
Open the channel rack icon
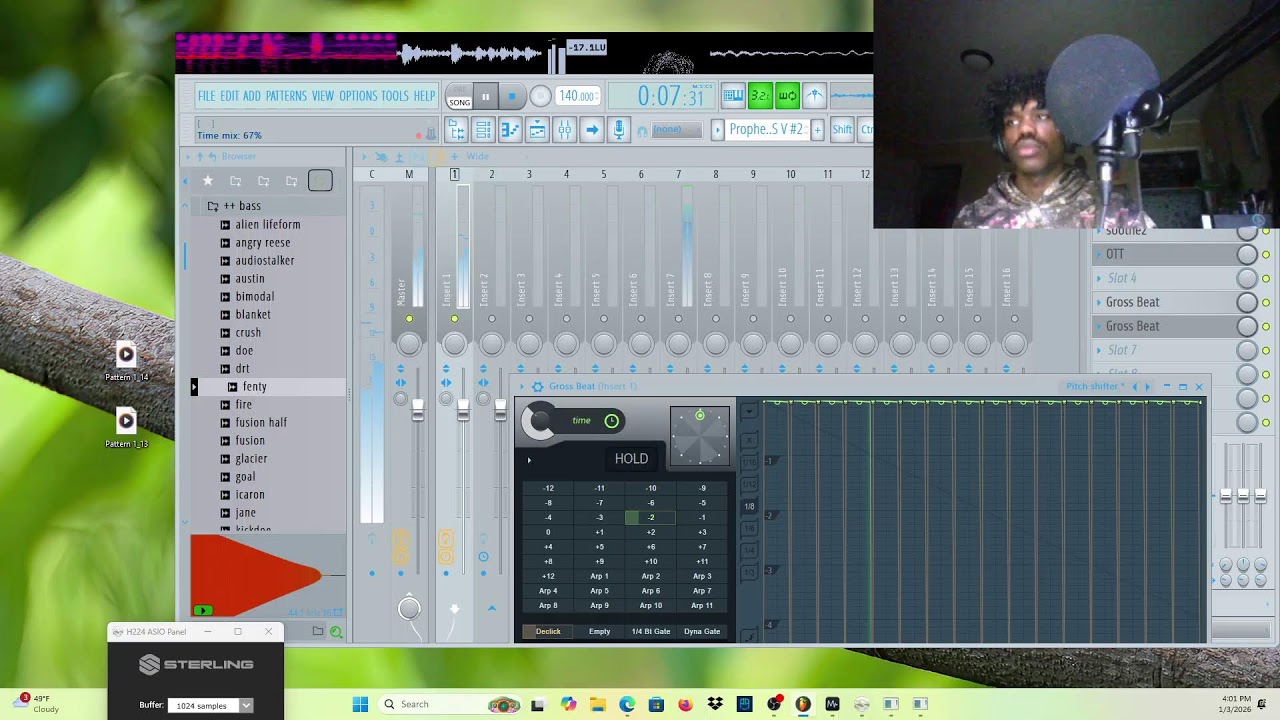coord(483,129)
